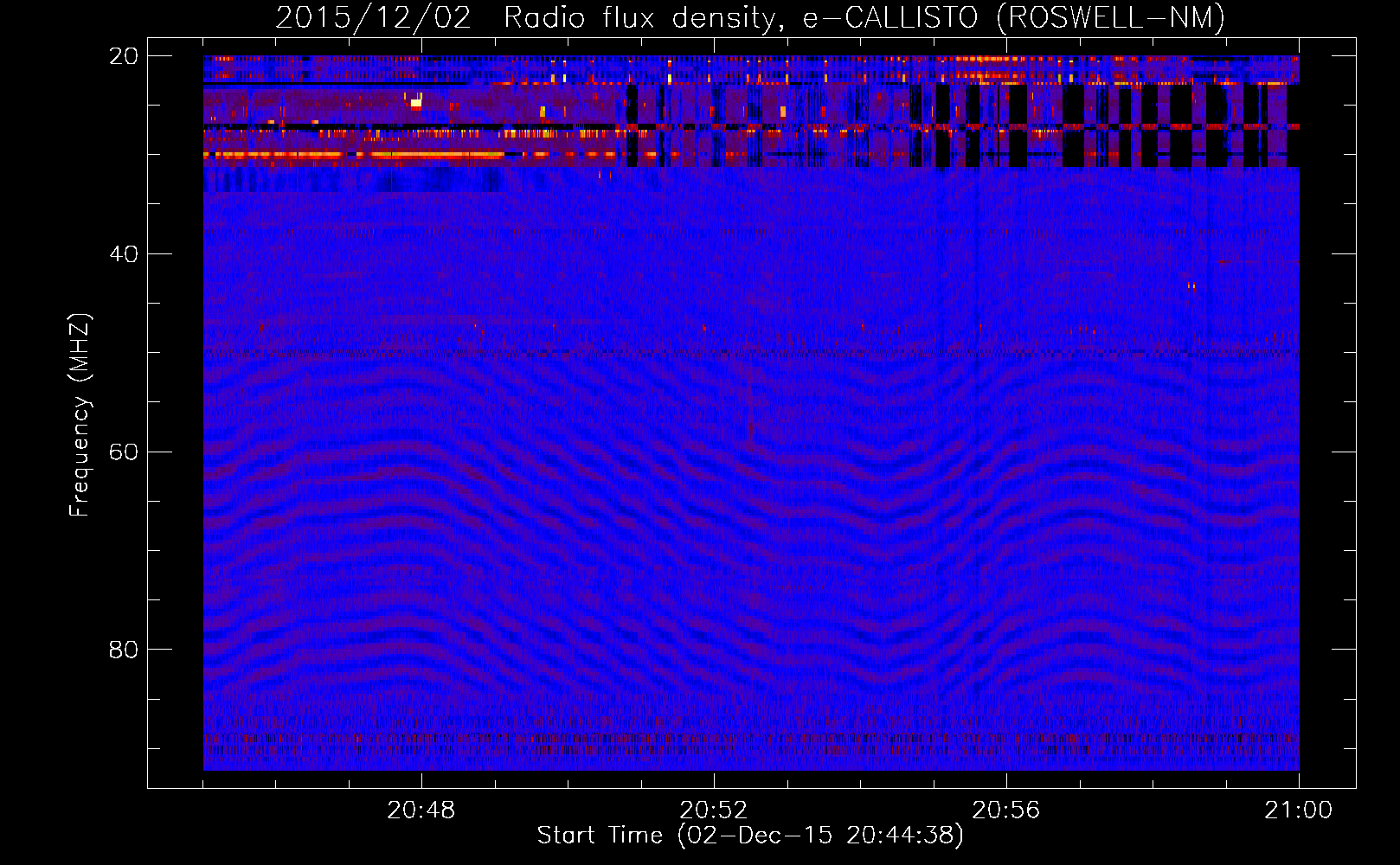The height and width of the screenshot is (865, 1400).
Task: Click the plot title "2015/12/02 Radio flux density, e-CALLISTO (ROSWELL-NM)"
Action: (750, 18)
